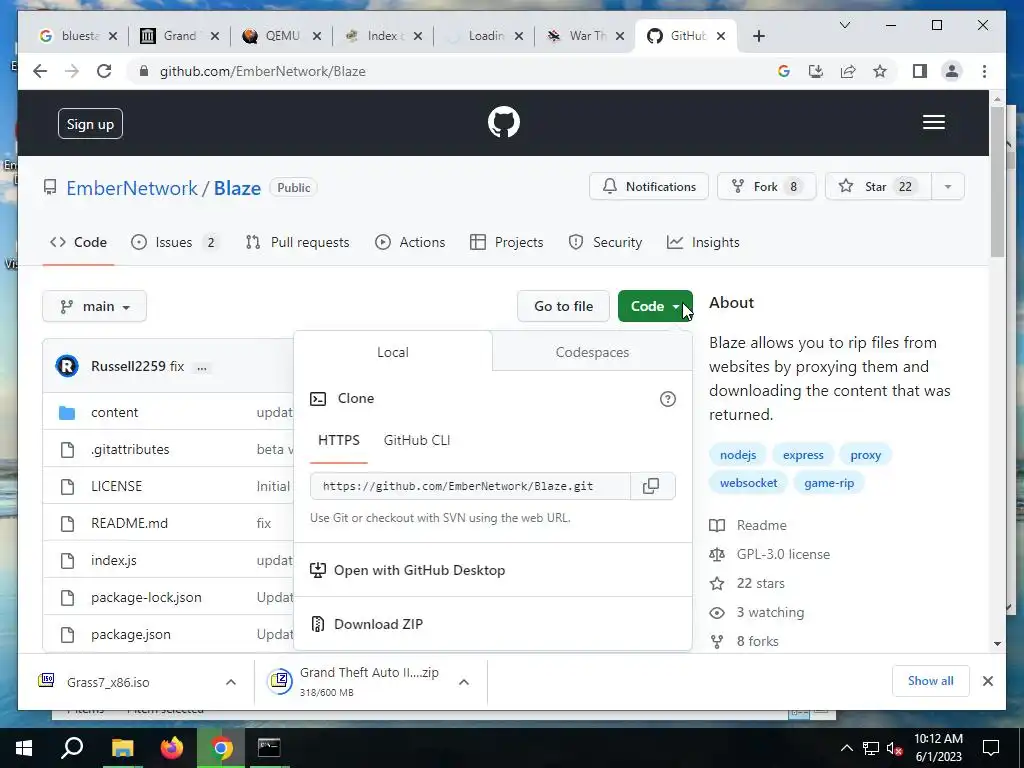The image size is (1024, 768).
Task: Click the Russell2259 avatar
Action: tap(67, 366)
